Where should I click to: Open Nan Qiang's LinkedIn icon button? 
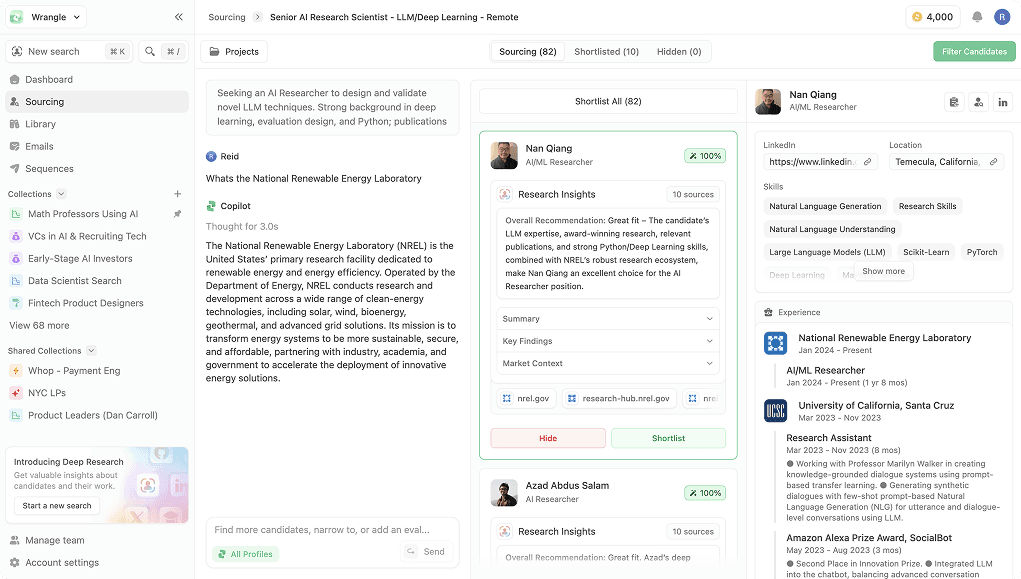[1002, 102]
